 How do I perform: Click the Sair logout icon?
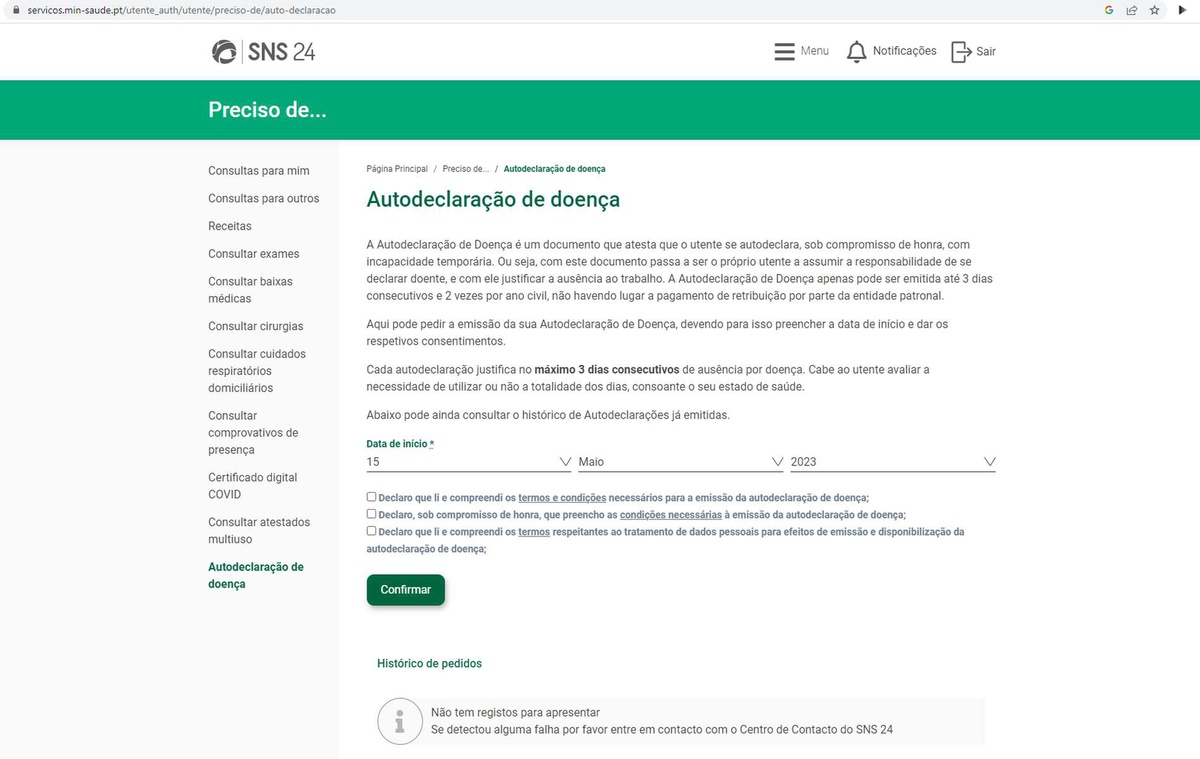(x=961, y=52)
